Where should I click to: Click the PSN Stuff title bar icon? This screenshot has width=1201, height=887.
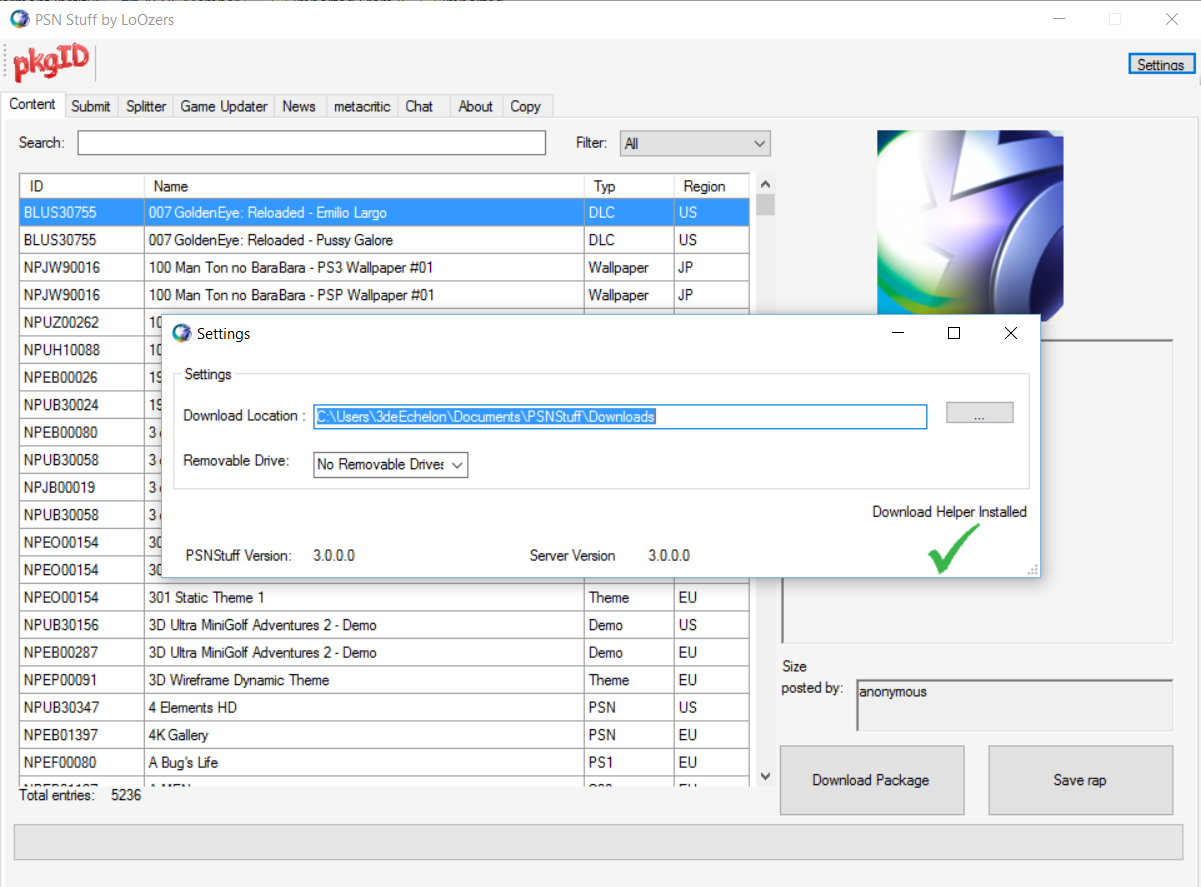[x=19, y=19]
